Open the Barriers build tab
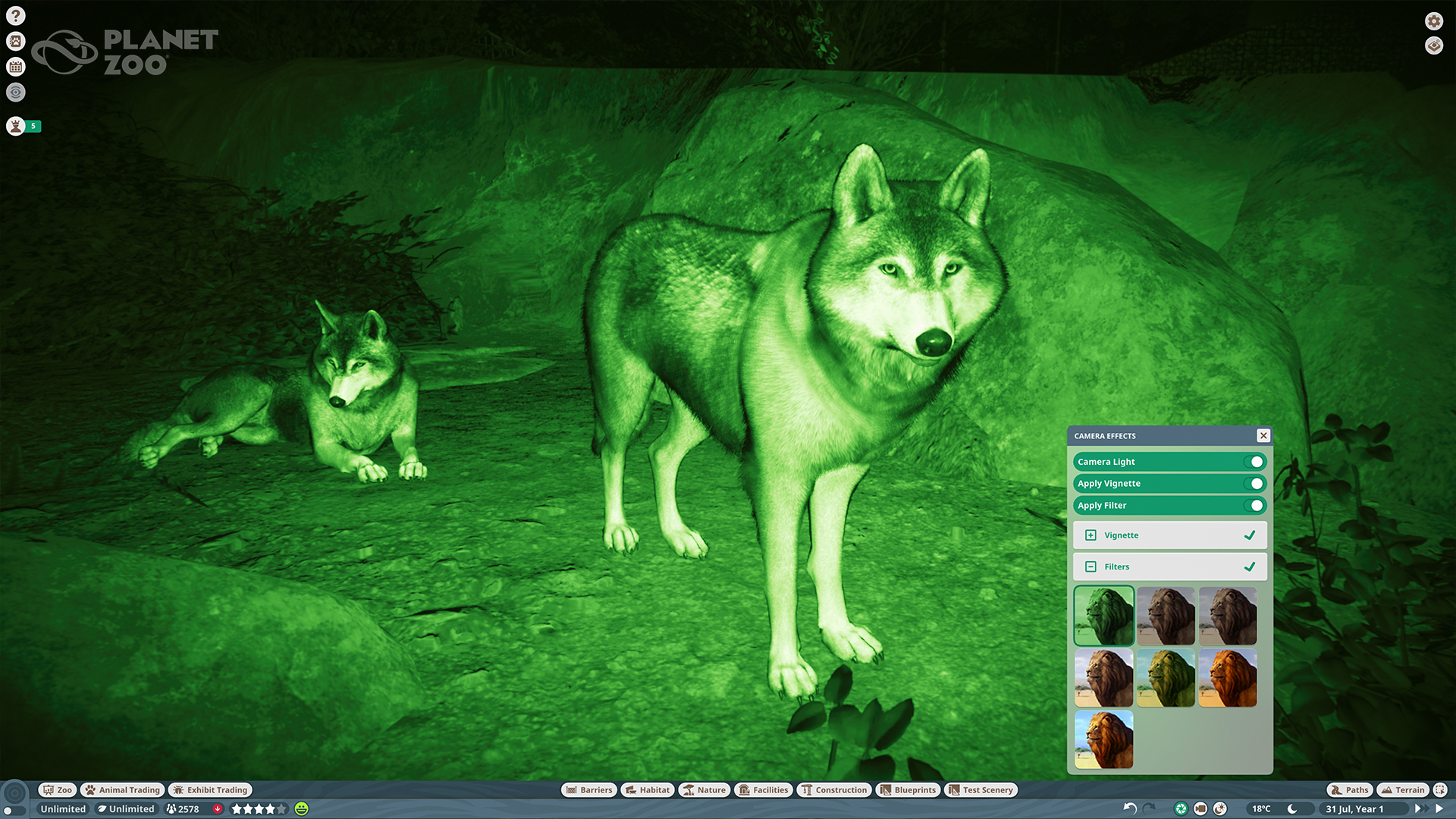This screenshot has height=819, width=1456. pyautogui.click(x=589, y=790)
